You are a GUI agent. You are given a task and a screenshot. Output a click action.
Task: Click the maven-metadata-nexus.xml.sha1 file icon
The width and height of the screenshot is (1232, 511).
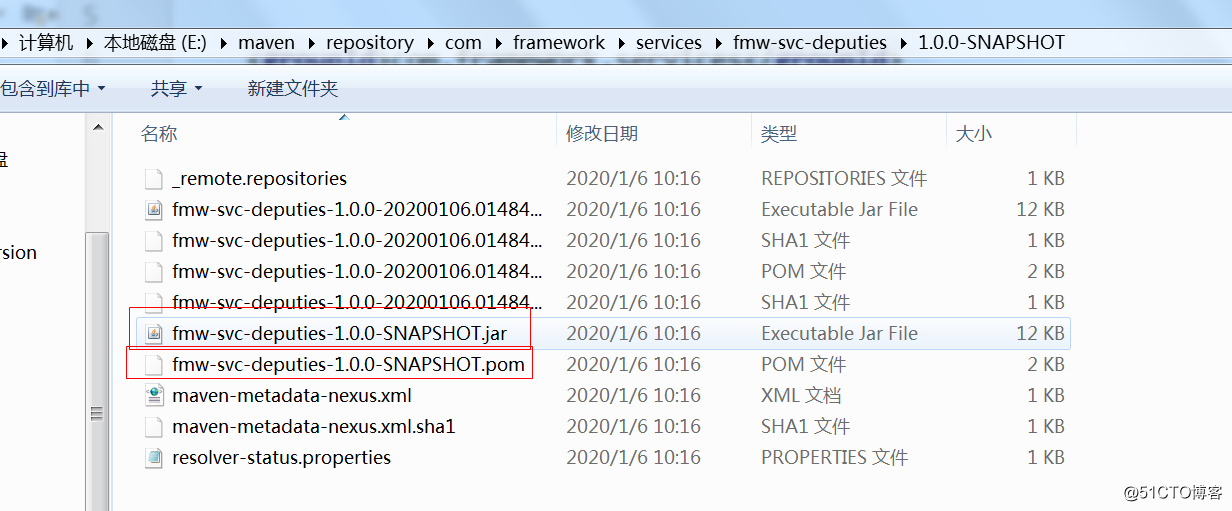point(153,427)
